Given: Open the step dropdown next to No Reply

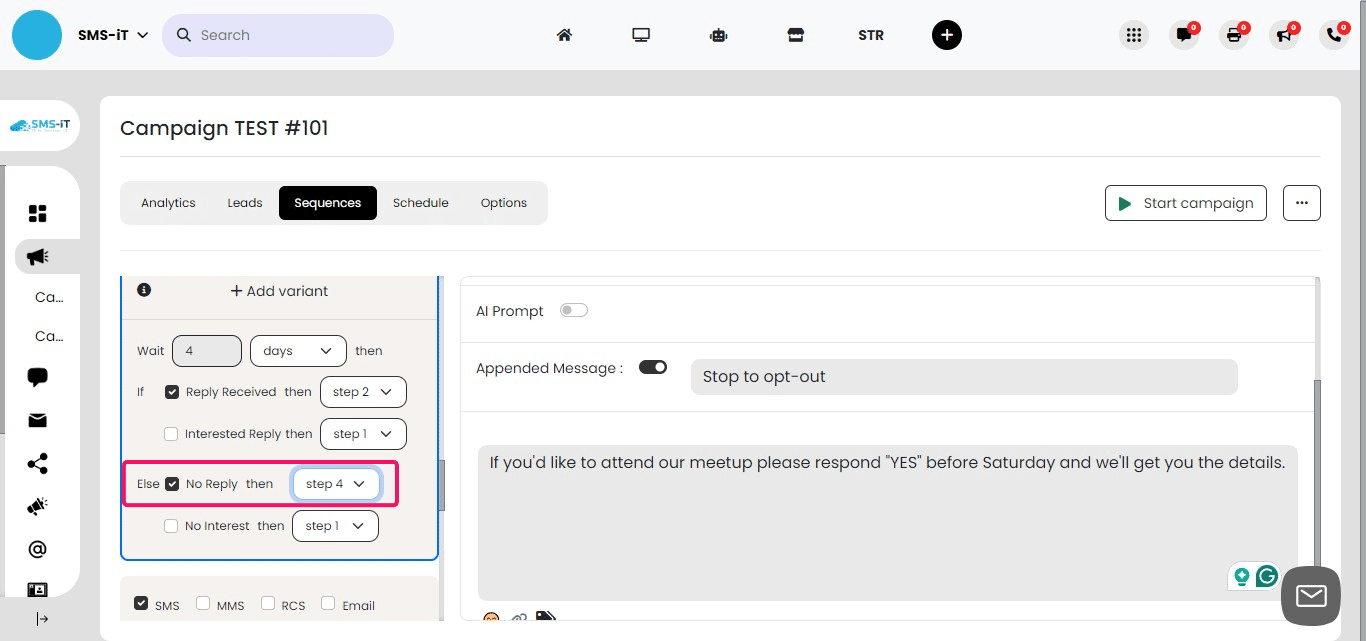Looking at the screenshot, I should (336, 483).
